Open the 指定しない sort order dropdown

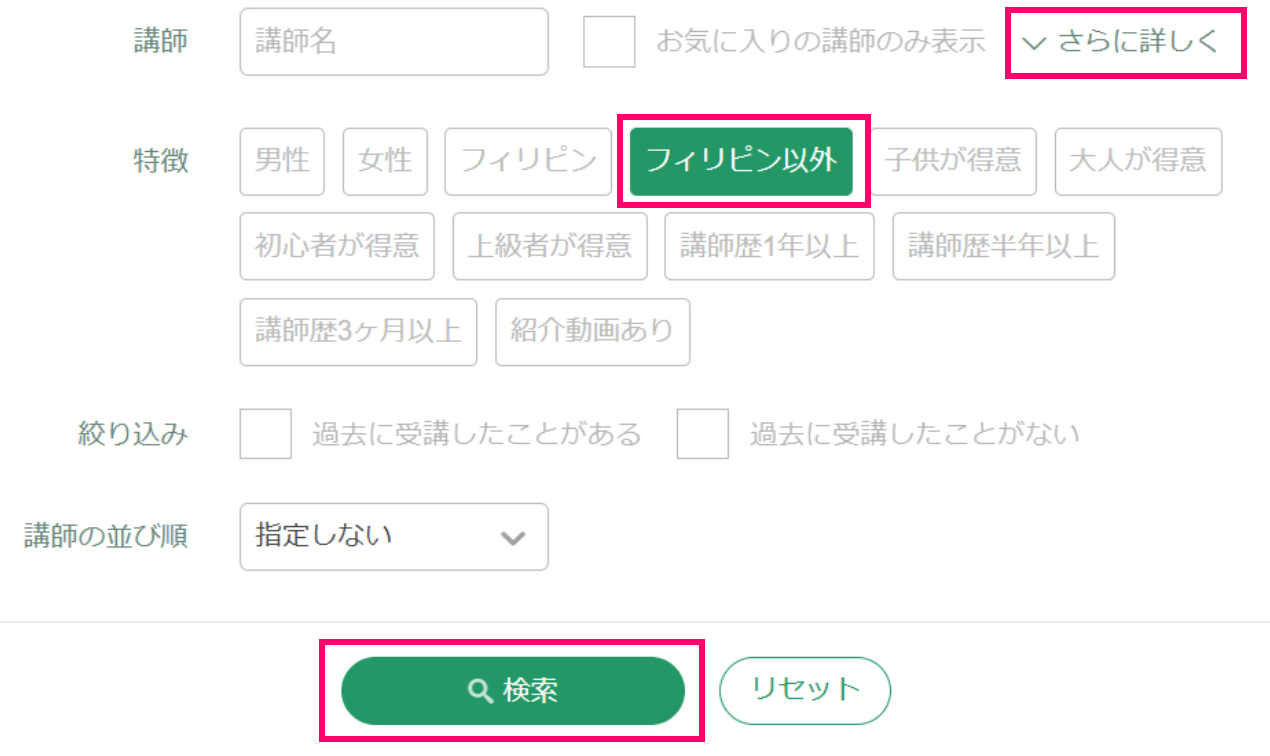click(393, 537)
